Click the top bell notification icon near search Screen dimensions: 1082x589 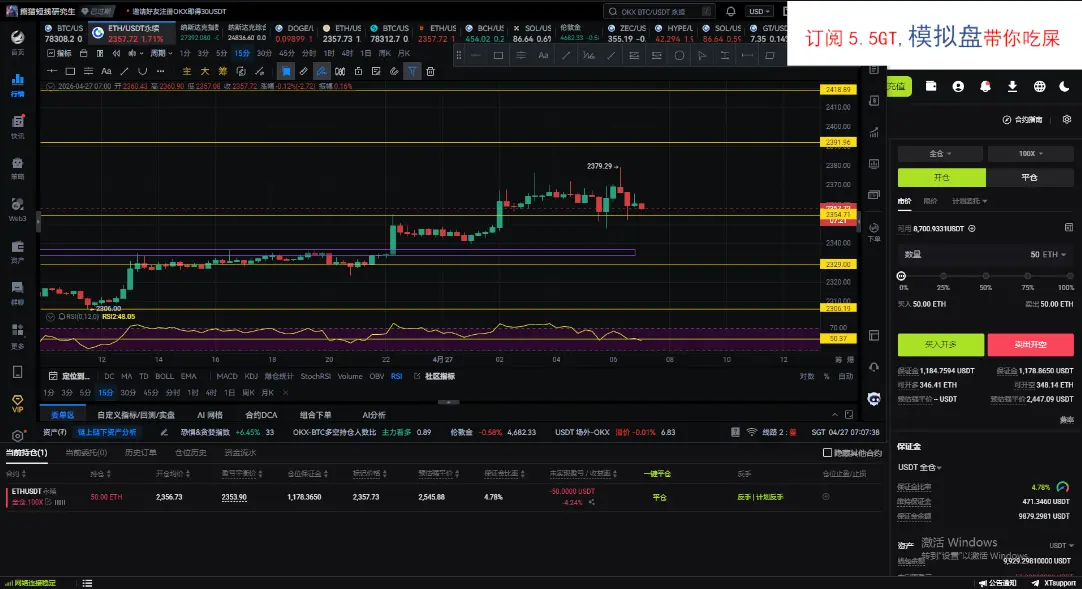731,11
